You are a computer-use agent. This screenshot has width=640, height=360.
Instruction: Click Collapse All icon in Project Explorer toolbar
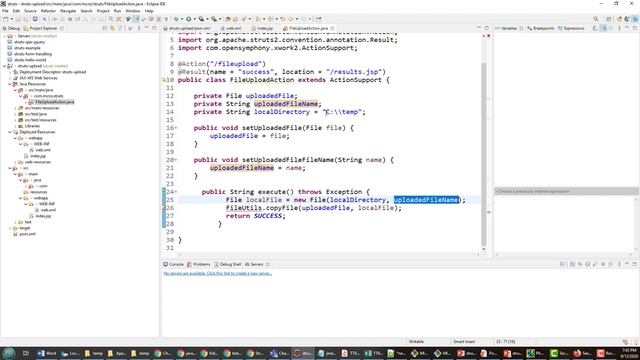point(105,28)
